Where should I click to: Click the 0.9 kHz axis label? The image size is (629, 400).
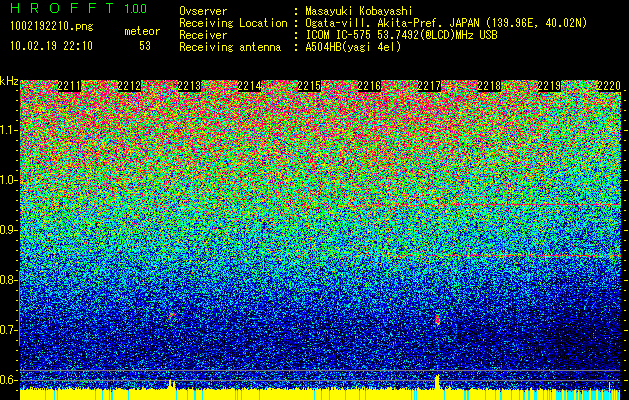[7, 230]
